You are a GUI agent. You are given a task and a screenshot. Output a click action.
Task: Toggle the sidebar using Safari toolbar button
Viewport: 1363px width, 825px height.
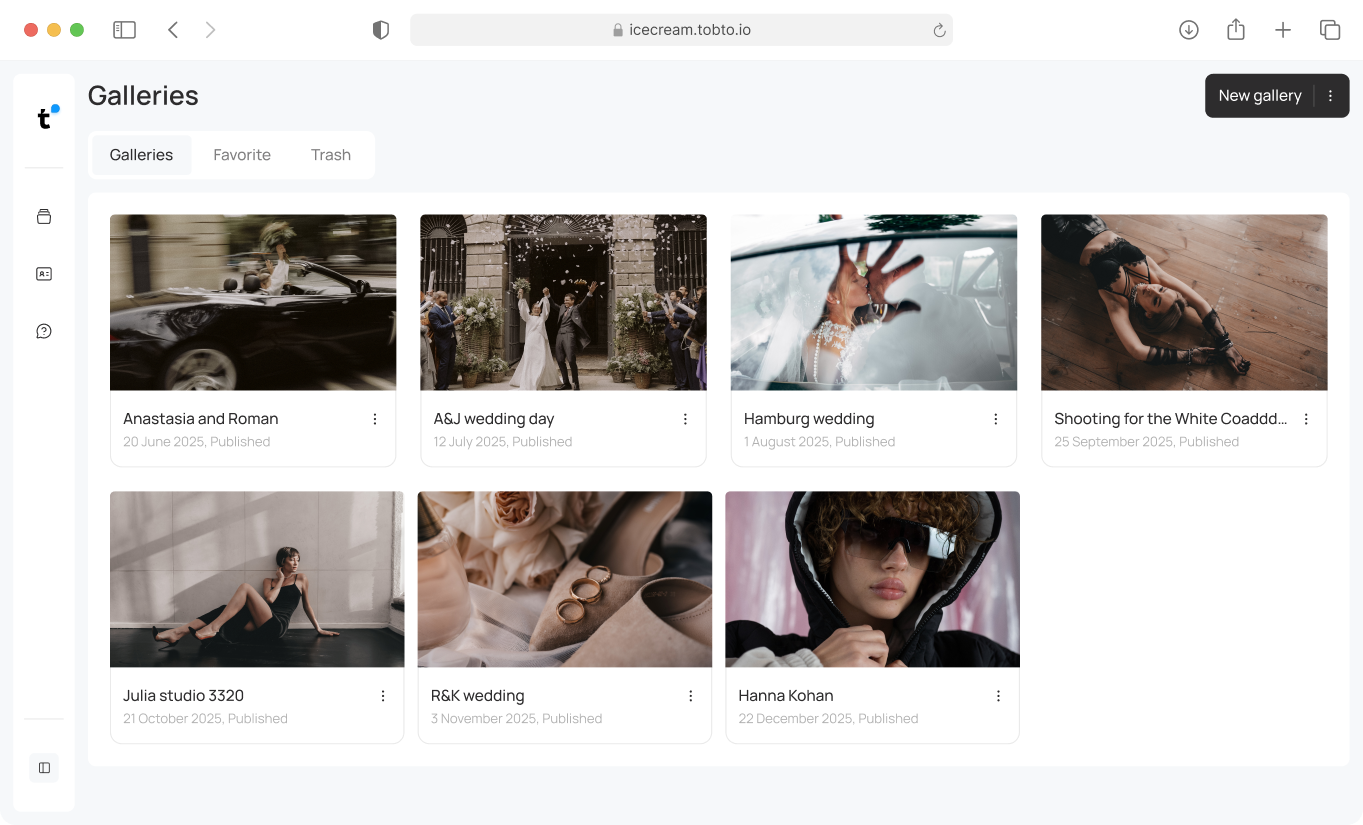point(124,29)
